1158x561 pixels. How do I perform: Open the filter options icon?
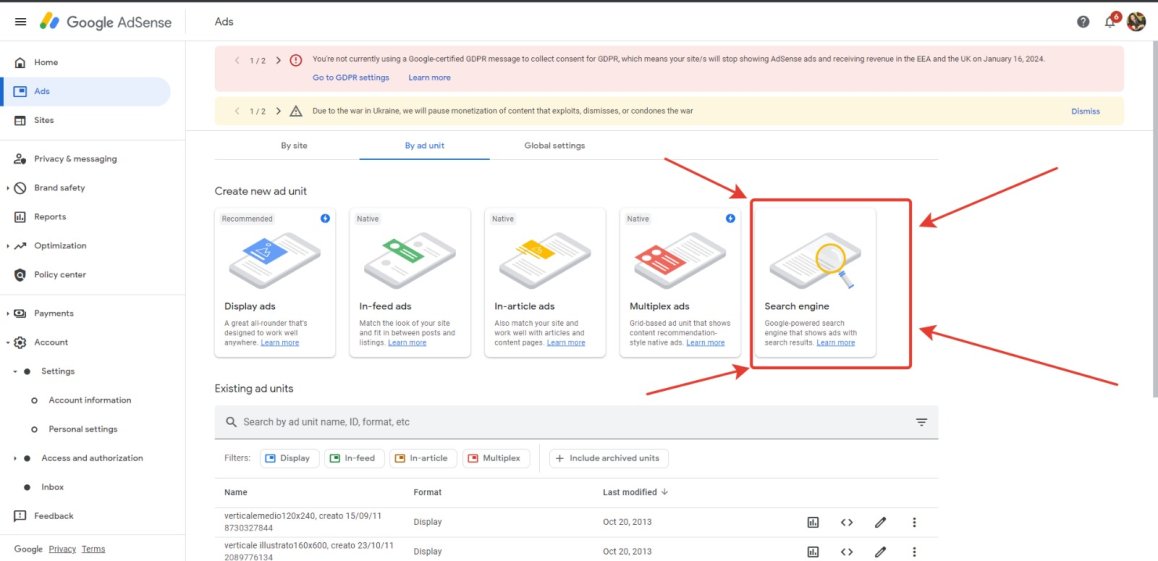[x=922, y=422]
